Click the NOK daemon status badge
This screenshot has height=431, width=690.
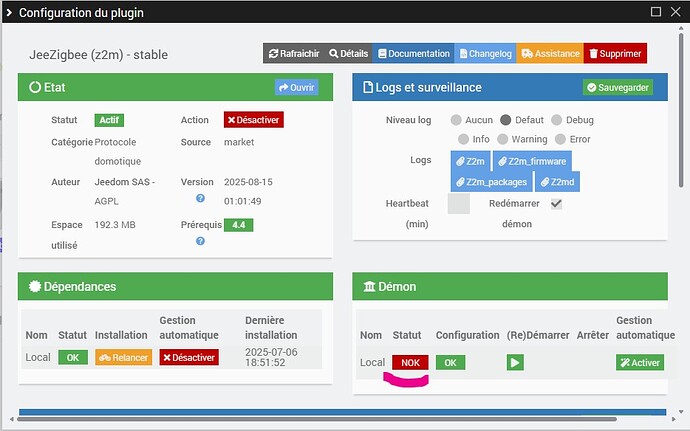coord(410,363)
